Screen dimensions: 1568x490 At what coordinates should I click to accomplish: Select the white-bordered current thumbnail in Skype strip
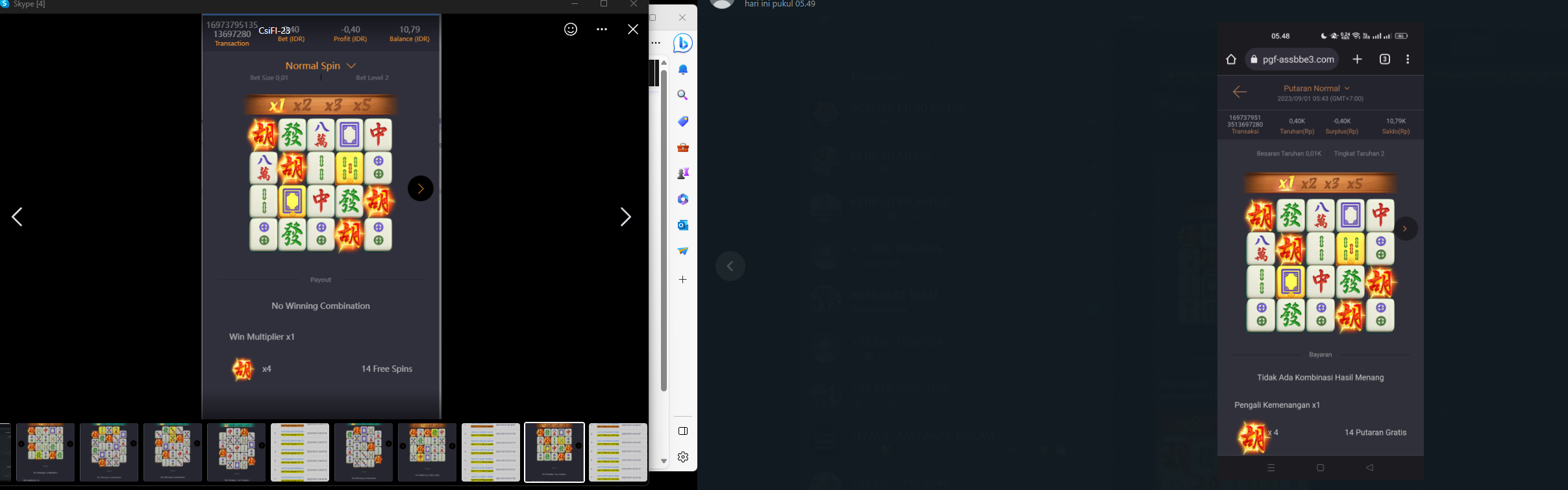tap(554, 452)
